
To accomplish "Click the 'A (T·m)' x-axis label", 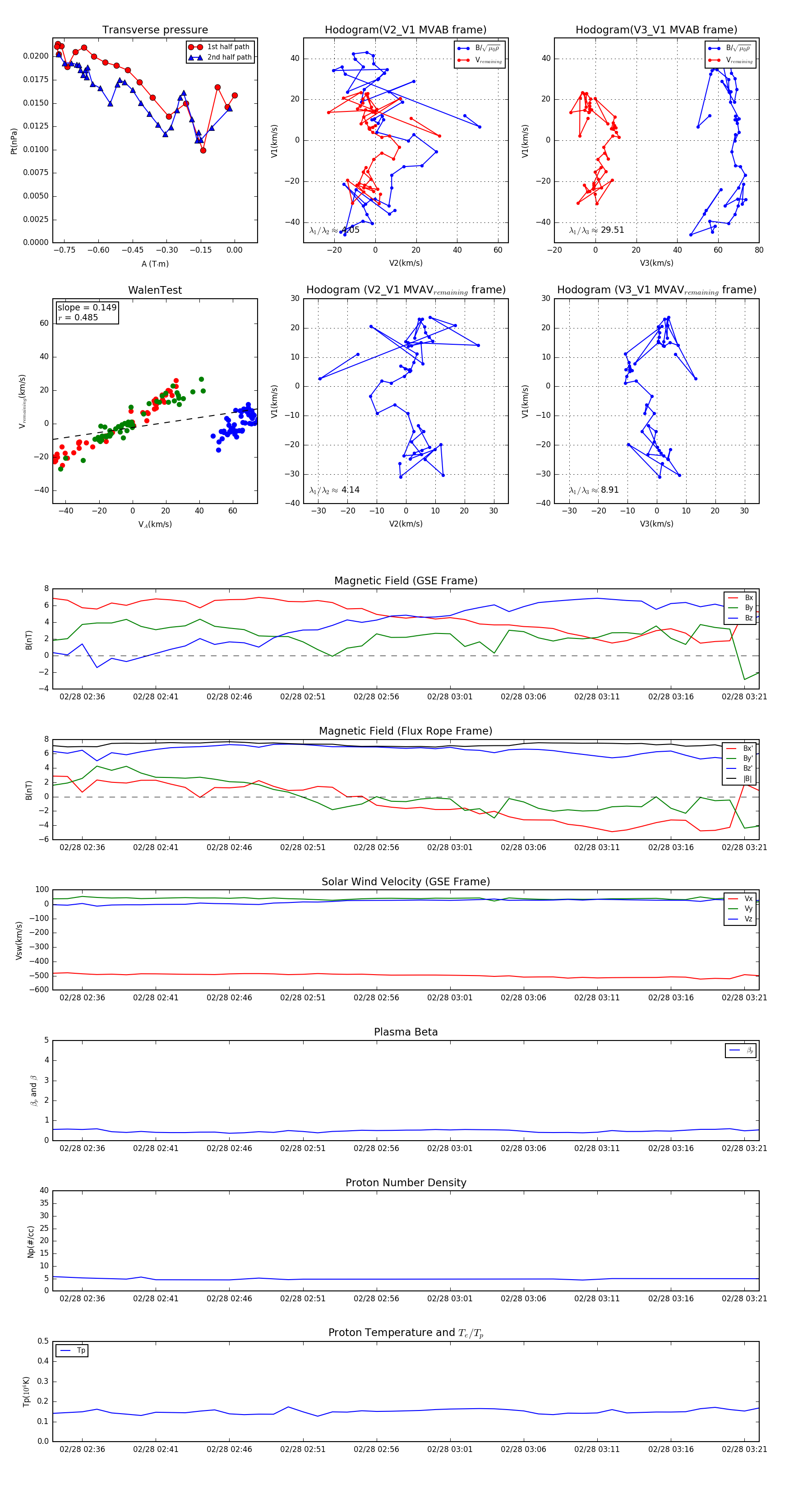I will point(155,264).
